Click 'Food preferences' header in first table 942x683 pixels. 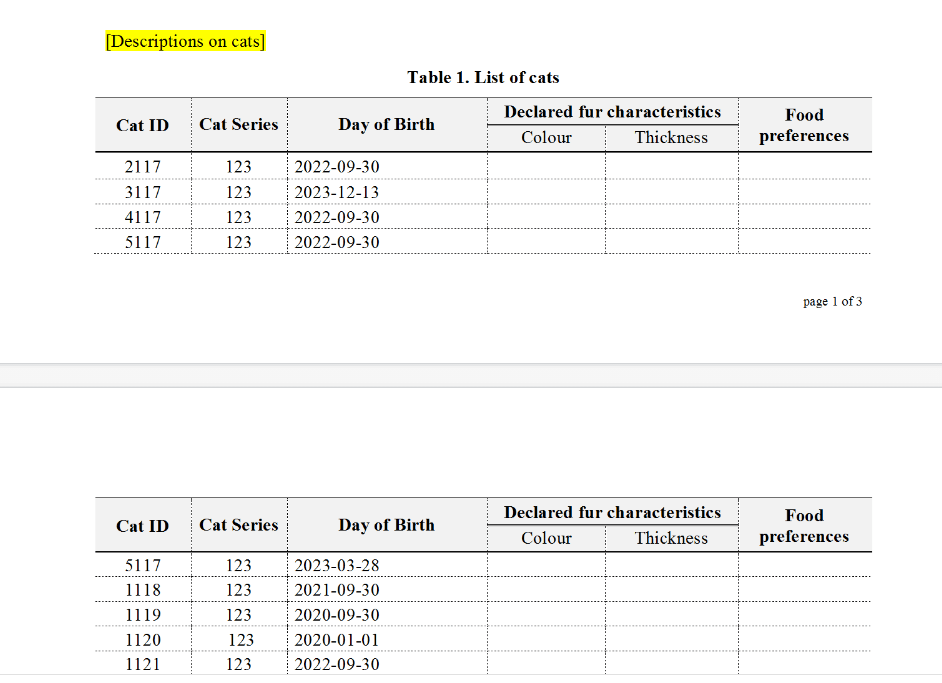point(804,125)
